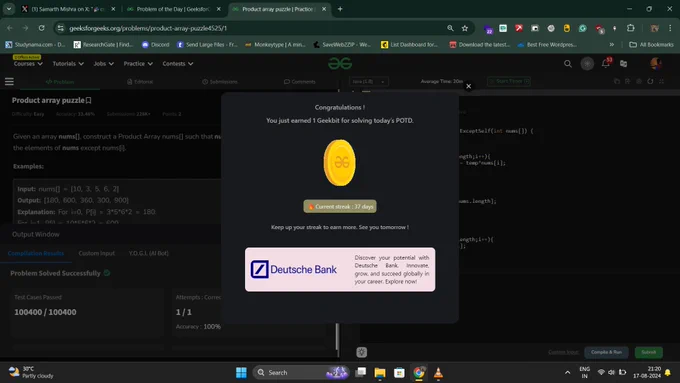Expand the Jobs menu
Screen dimensions: 680x383
[103, 64]
